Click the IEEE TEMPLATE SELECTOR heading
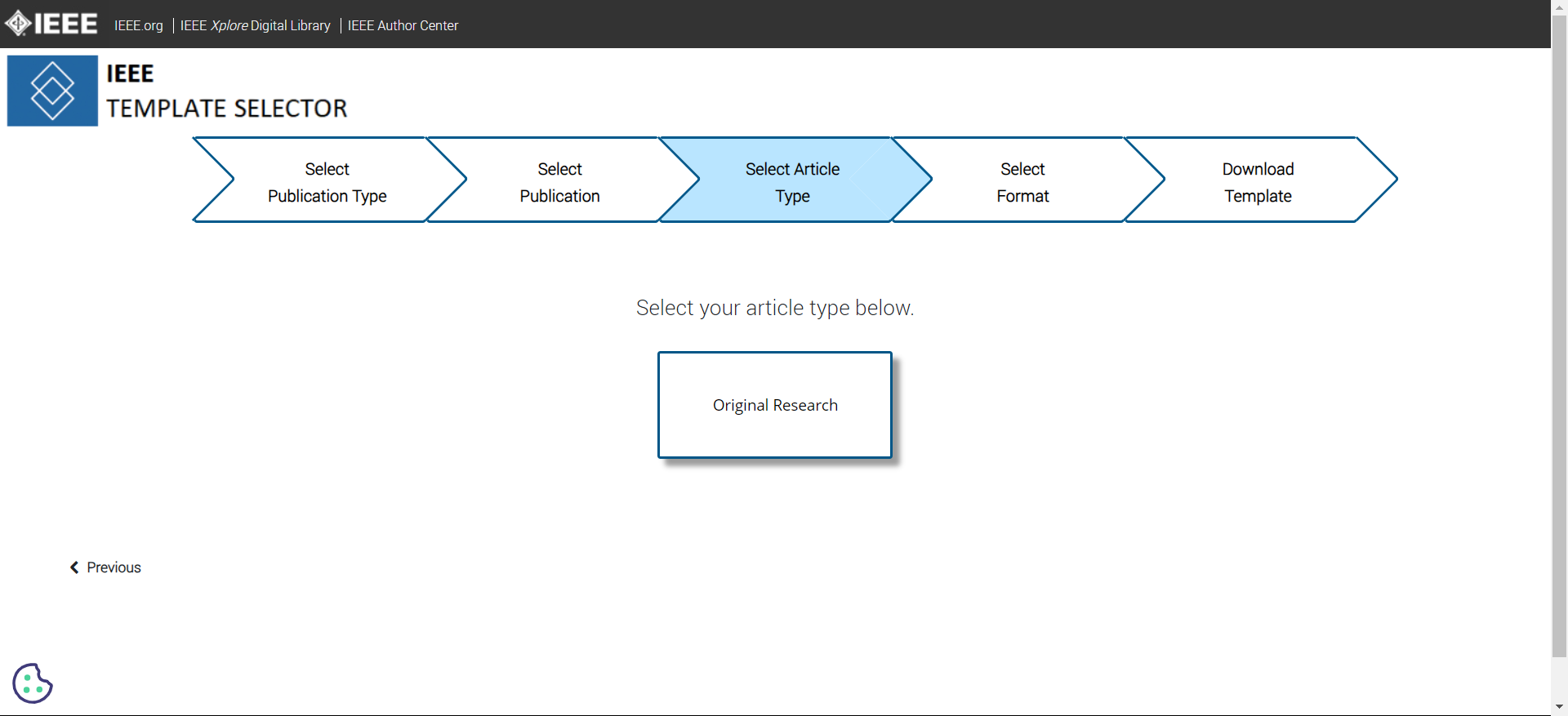The image size is (1568, 716). [x=227, y=91]
